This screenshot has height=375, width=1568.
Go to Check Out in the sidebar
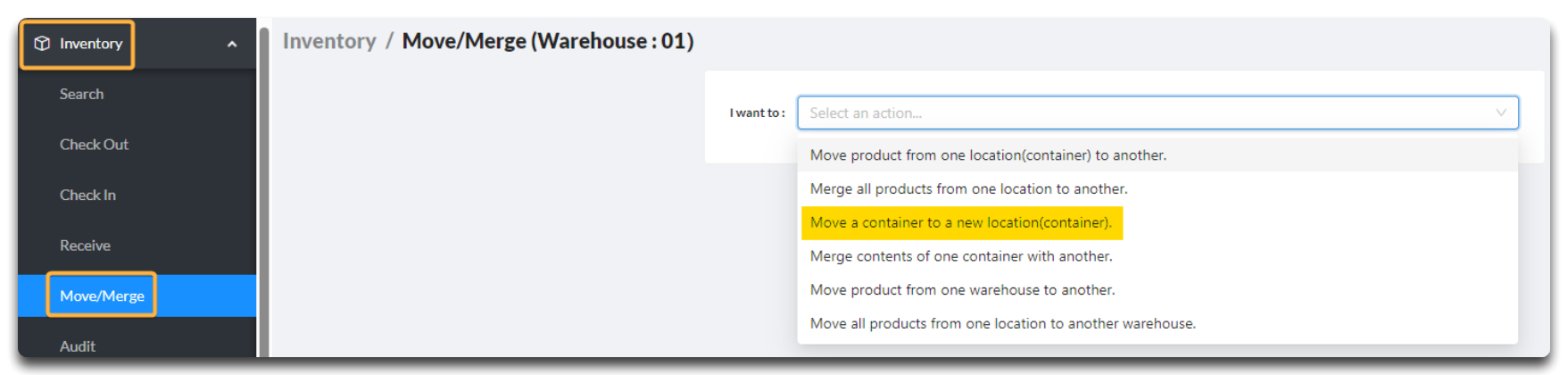tap(94, 145)
